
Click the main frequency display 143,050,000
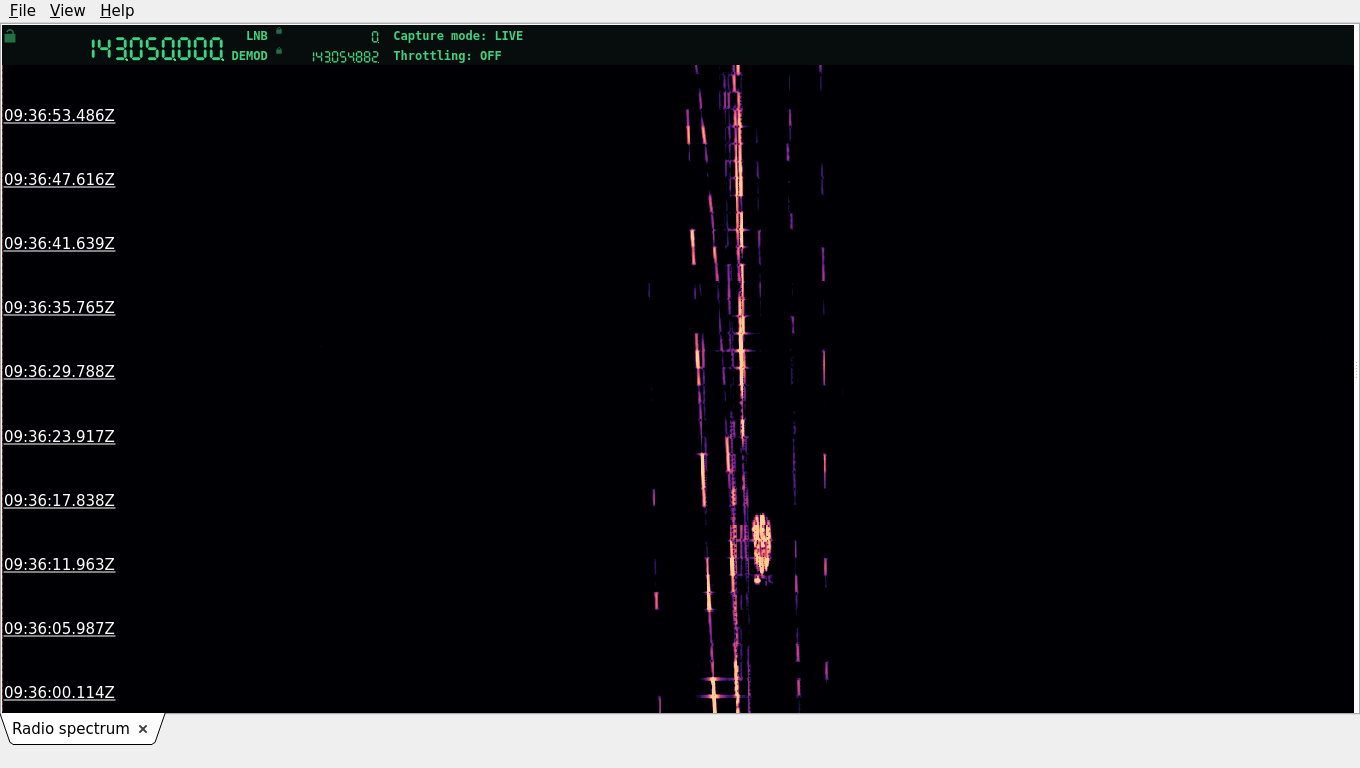click(157, 49)
